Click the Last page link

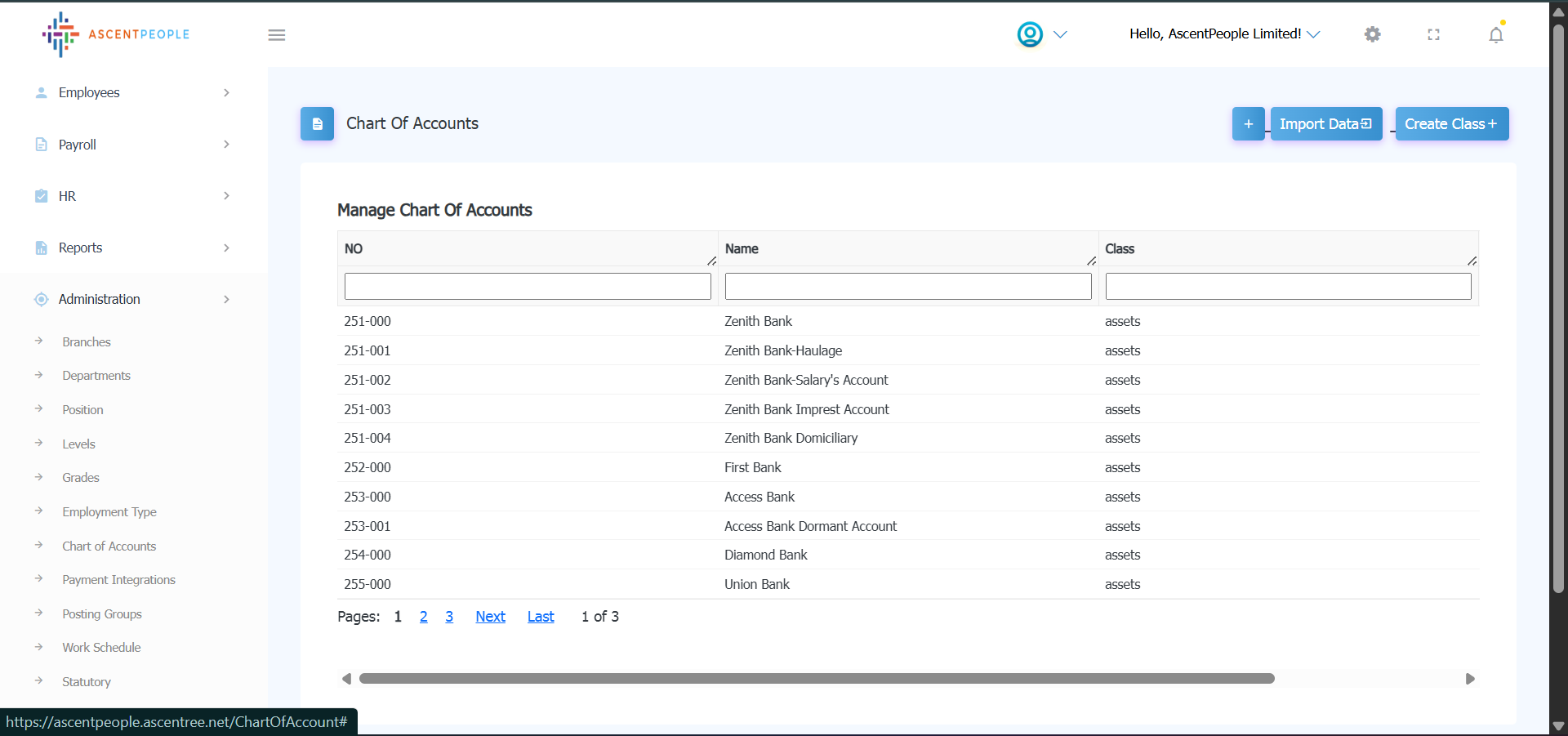(x=541, y=617)
